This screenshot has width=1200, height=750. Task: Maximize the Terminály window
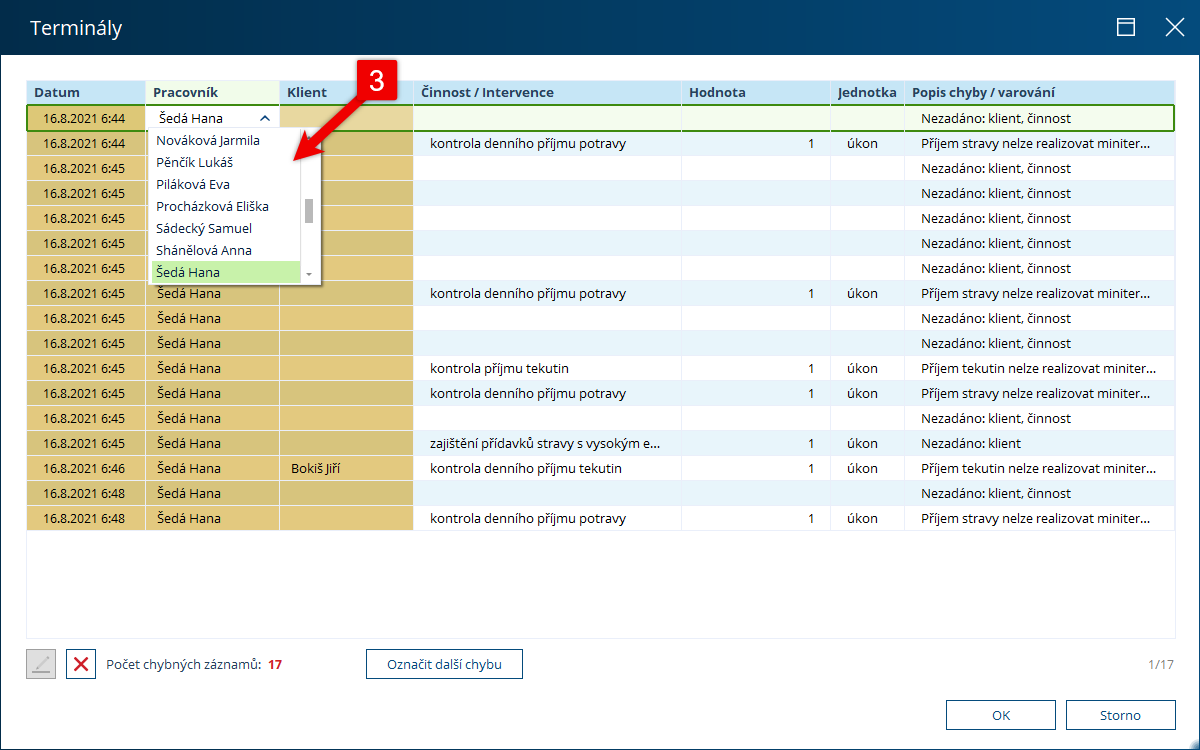click(x=1126, y=27)
